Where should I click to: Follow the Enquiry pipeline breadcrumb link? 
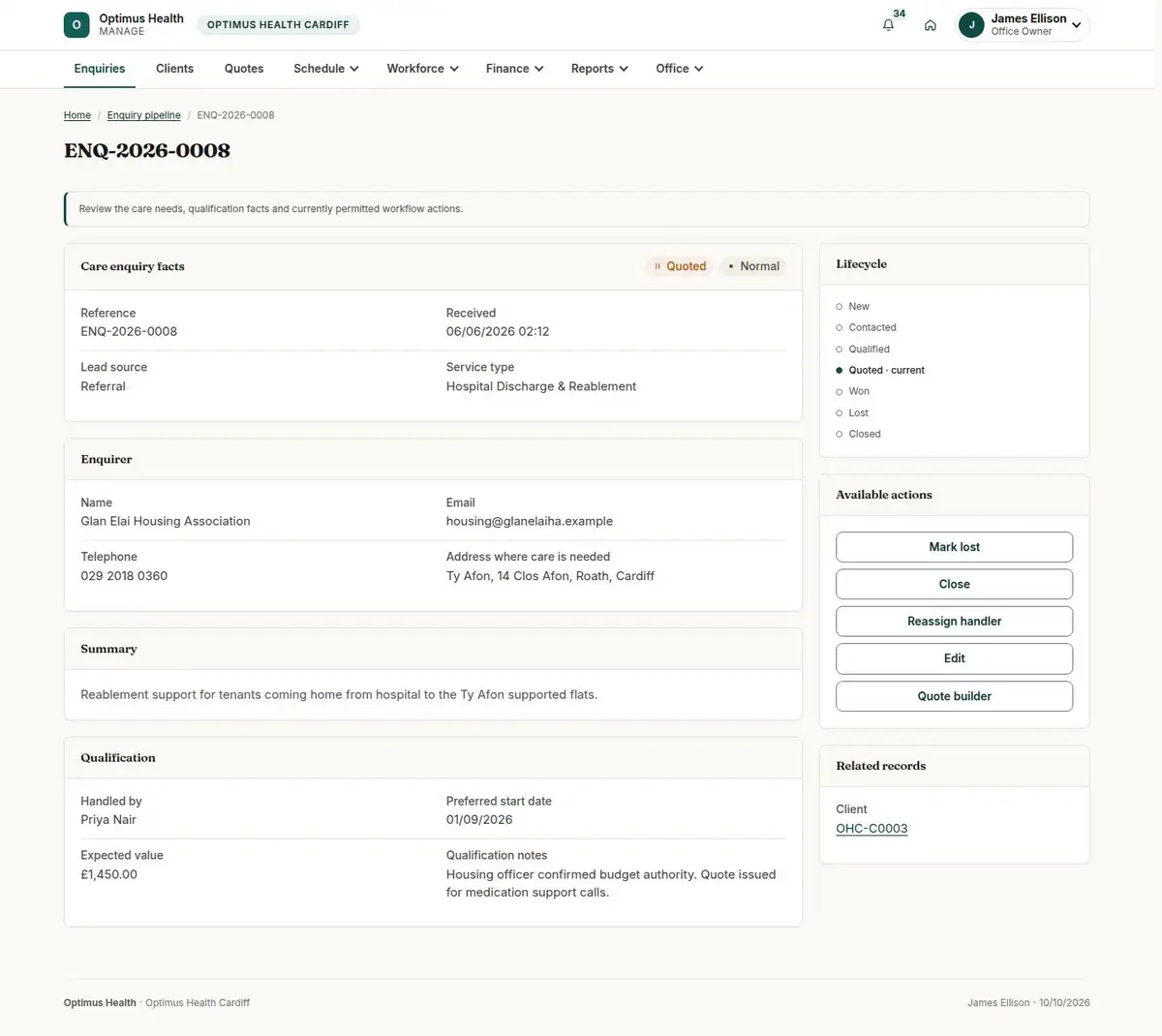click(143, 115)
